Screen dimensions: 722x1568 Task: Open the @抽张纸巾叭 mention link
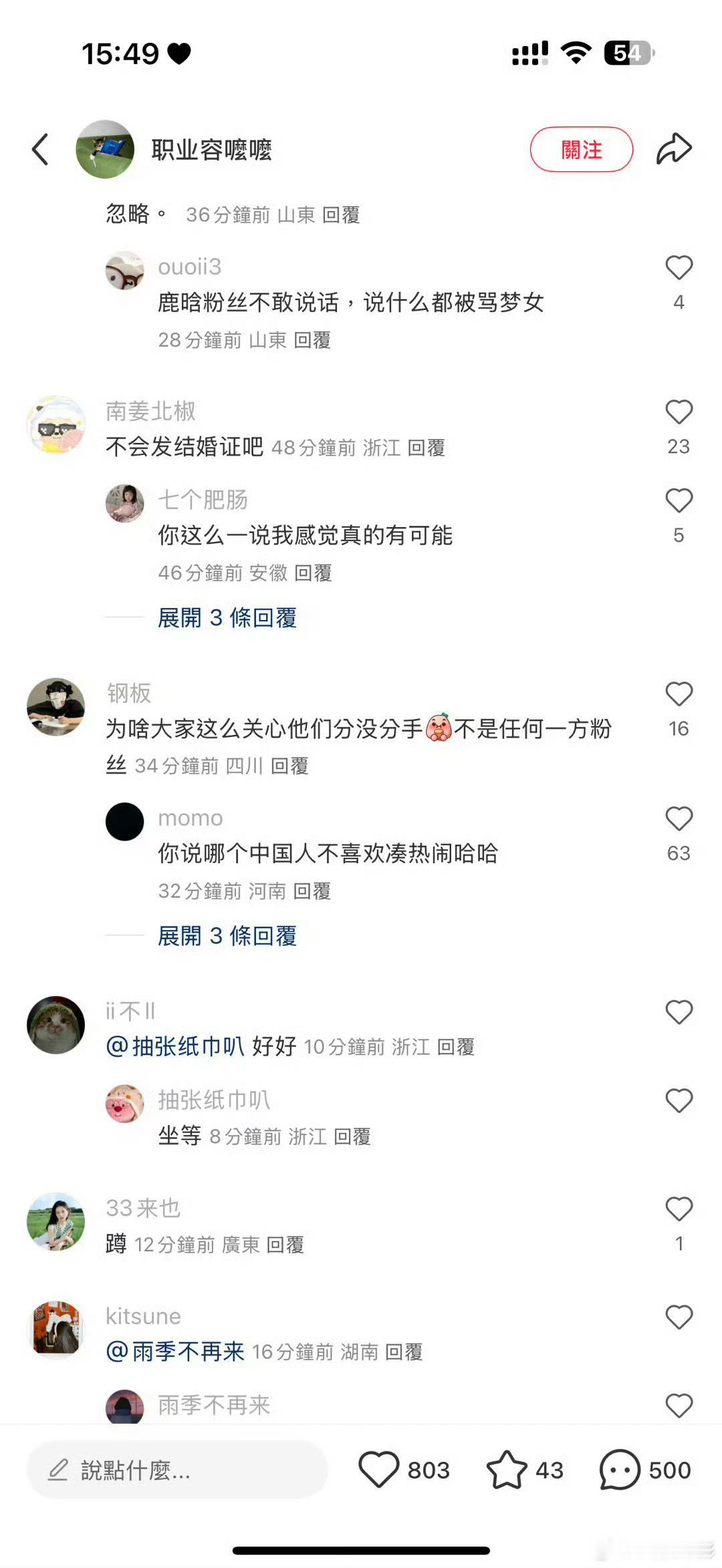[x=175, y=1046]
